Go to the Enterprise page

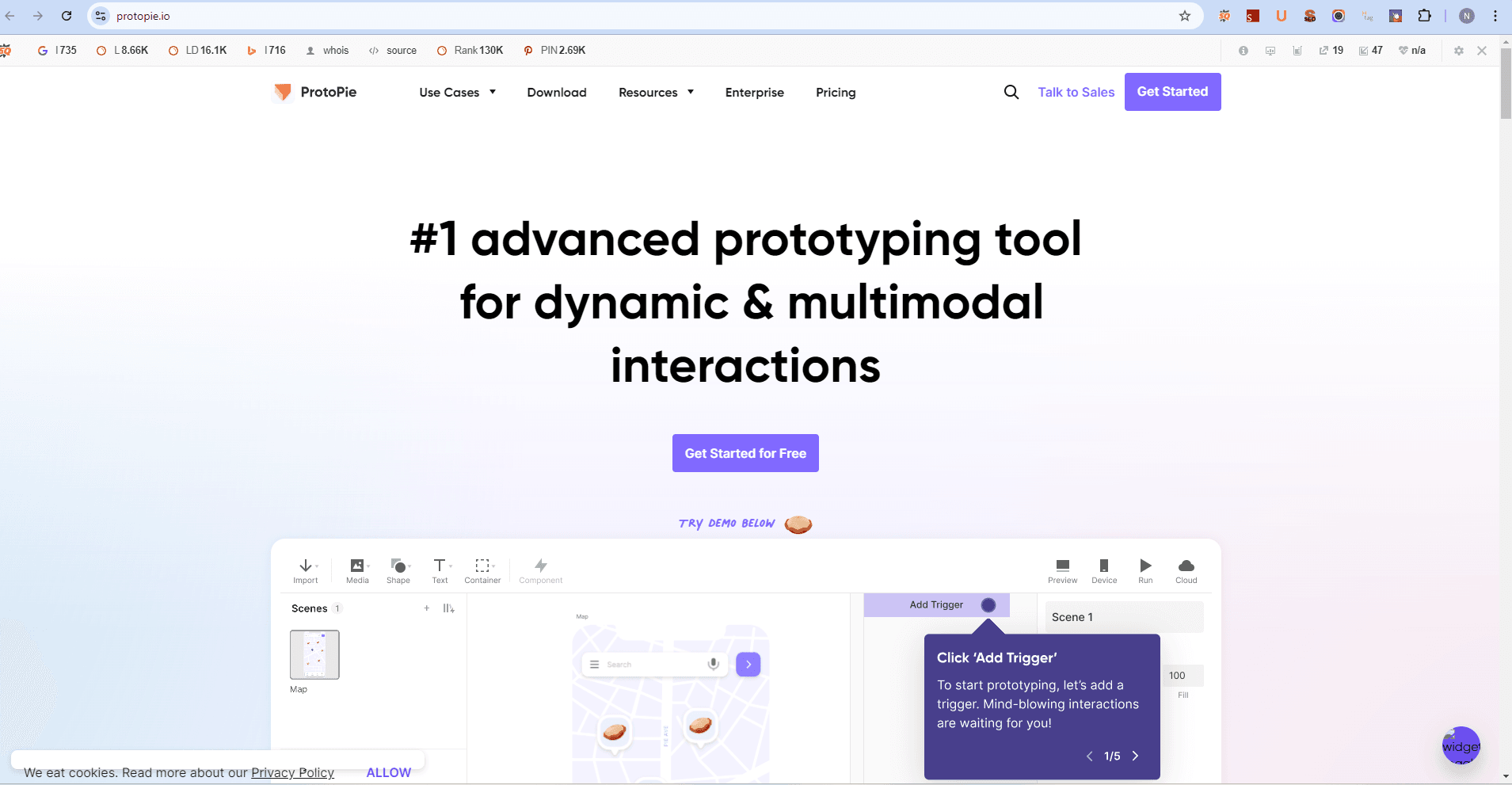click(755, 93)
